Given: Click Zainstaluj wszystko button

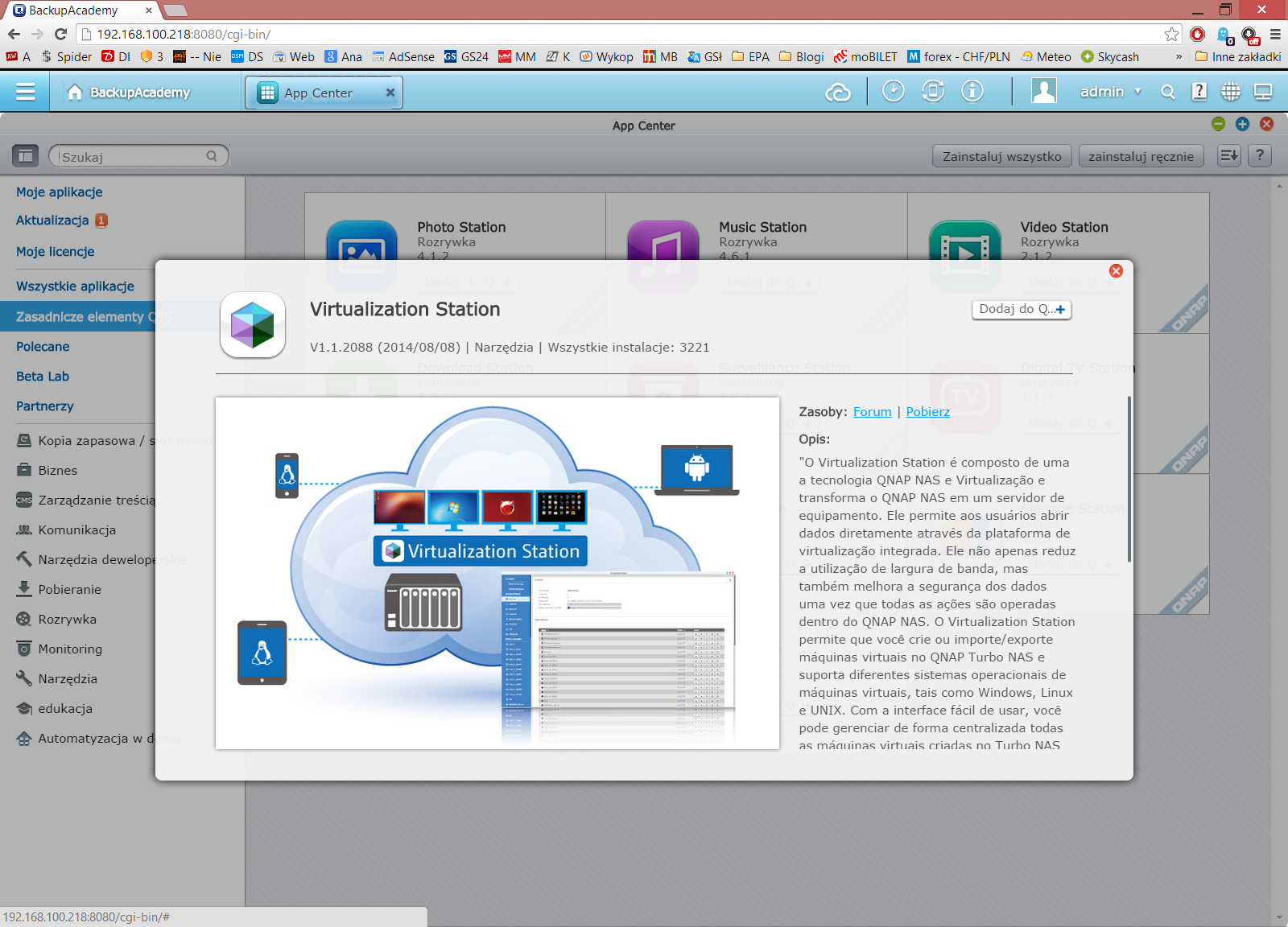Looking at the screenshot, I should pyautogui.click(x=1002, y=156).
